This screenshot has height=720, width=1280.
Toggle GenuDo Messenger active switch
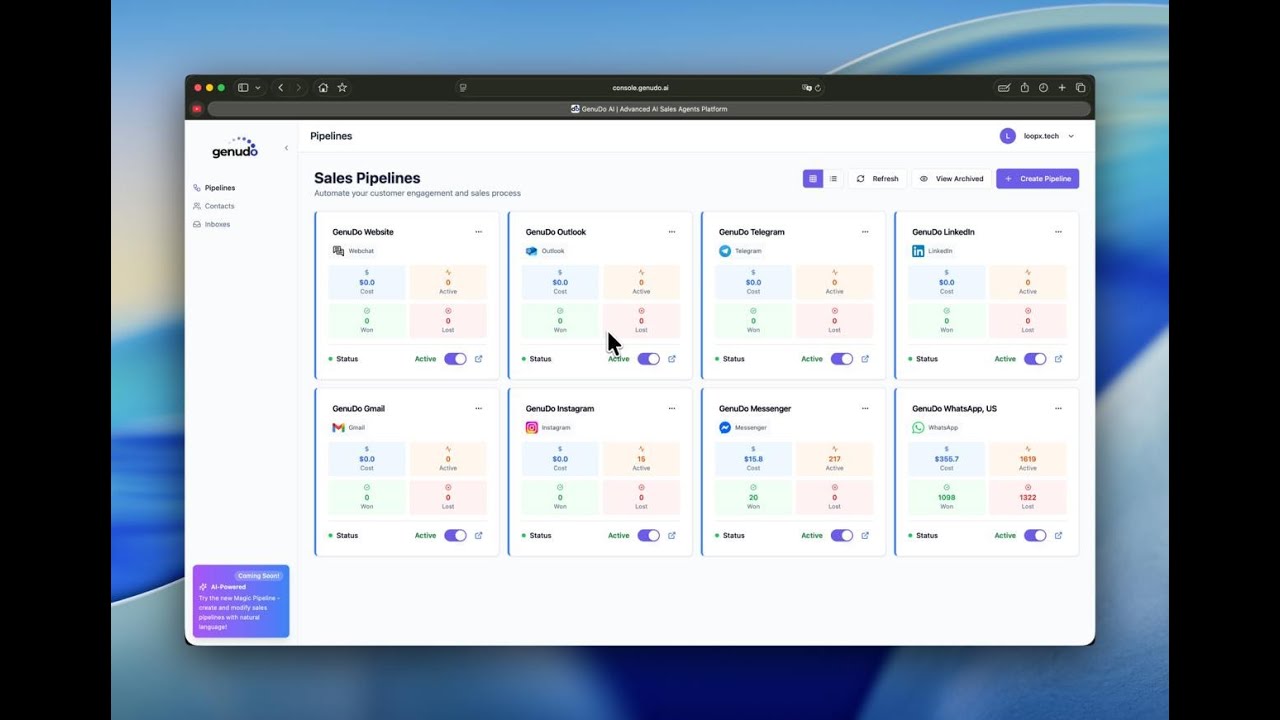pyautogui.click(x=842, y=535)
